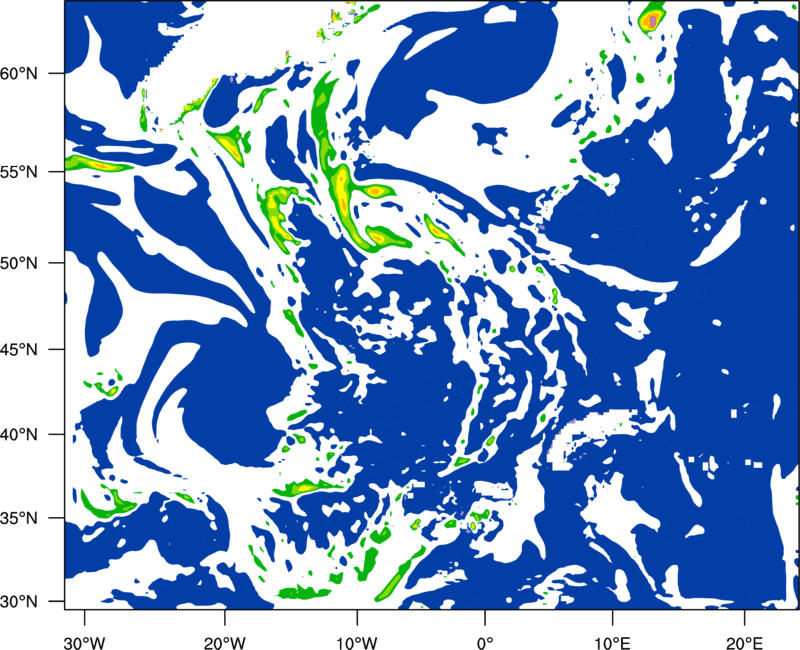Click the 45°N latitude label
800x650 pixels.
pos(19,349)
